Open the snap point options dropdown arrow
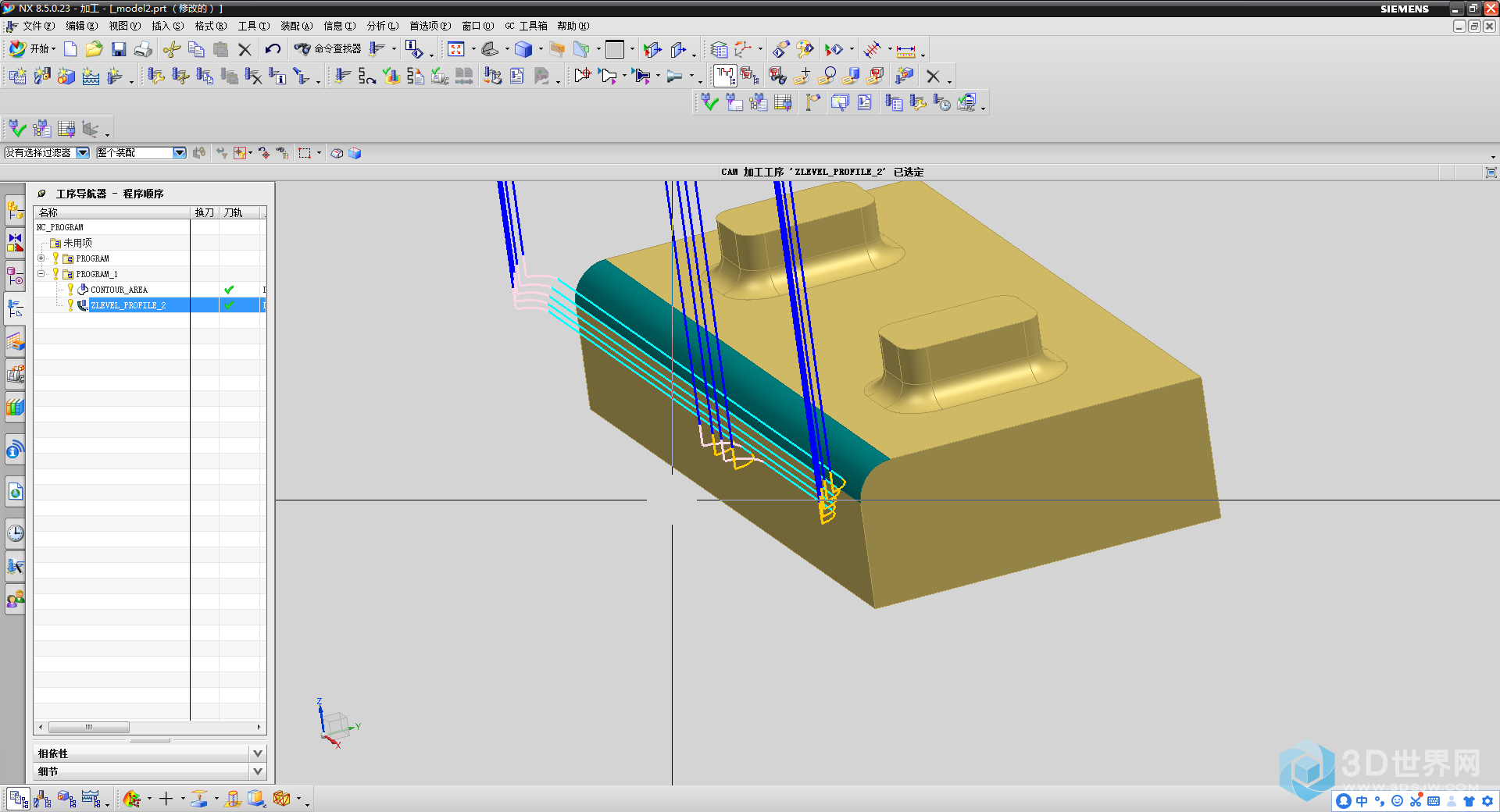 point(250,153)
